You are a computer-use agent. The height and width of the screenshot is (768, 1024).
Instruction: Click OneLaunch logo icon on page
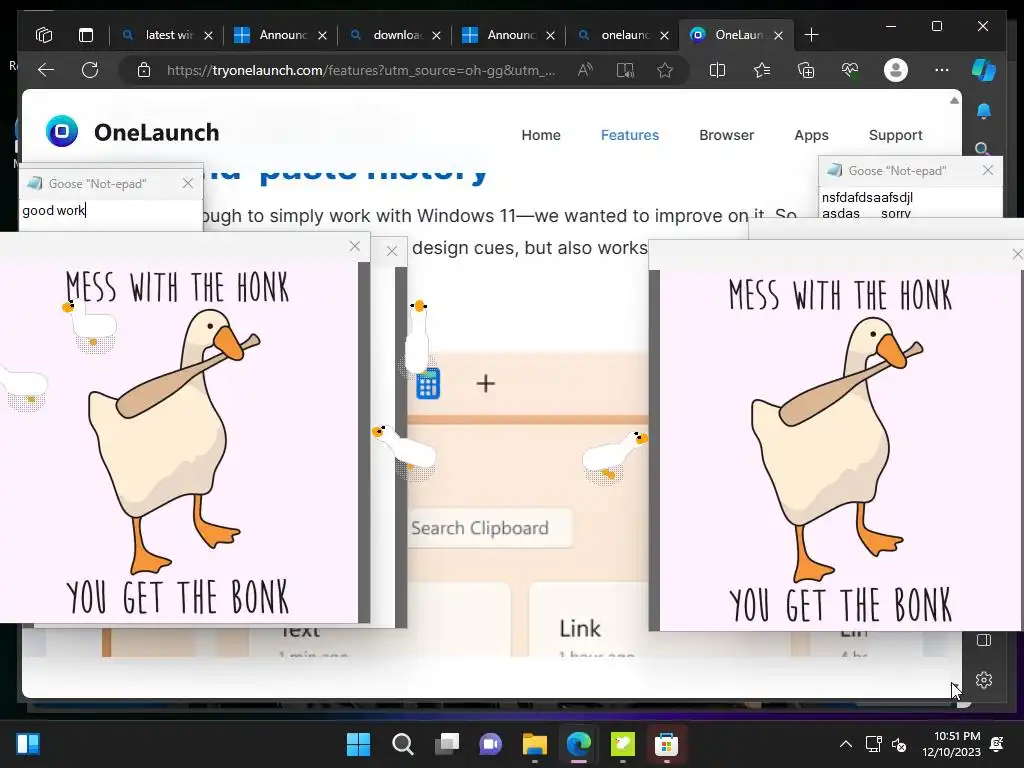[x=62, y=131]
